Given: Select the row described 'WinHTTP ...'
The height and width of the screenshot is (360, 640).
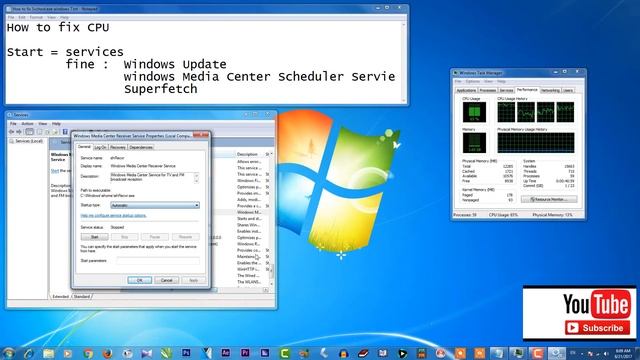Looking at the screenshot, I should pyautogui.click(x=249, y=269).
